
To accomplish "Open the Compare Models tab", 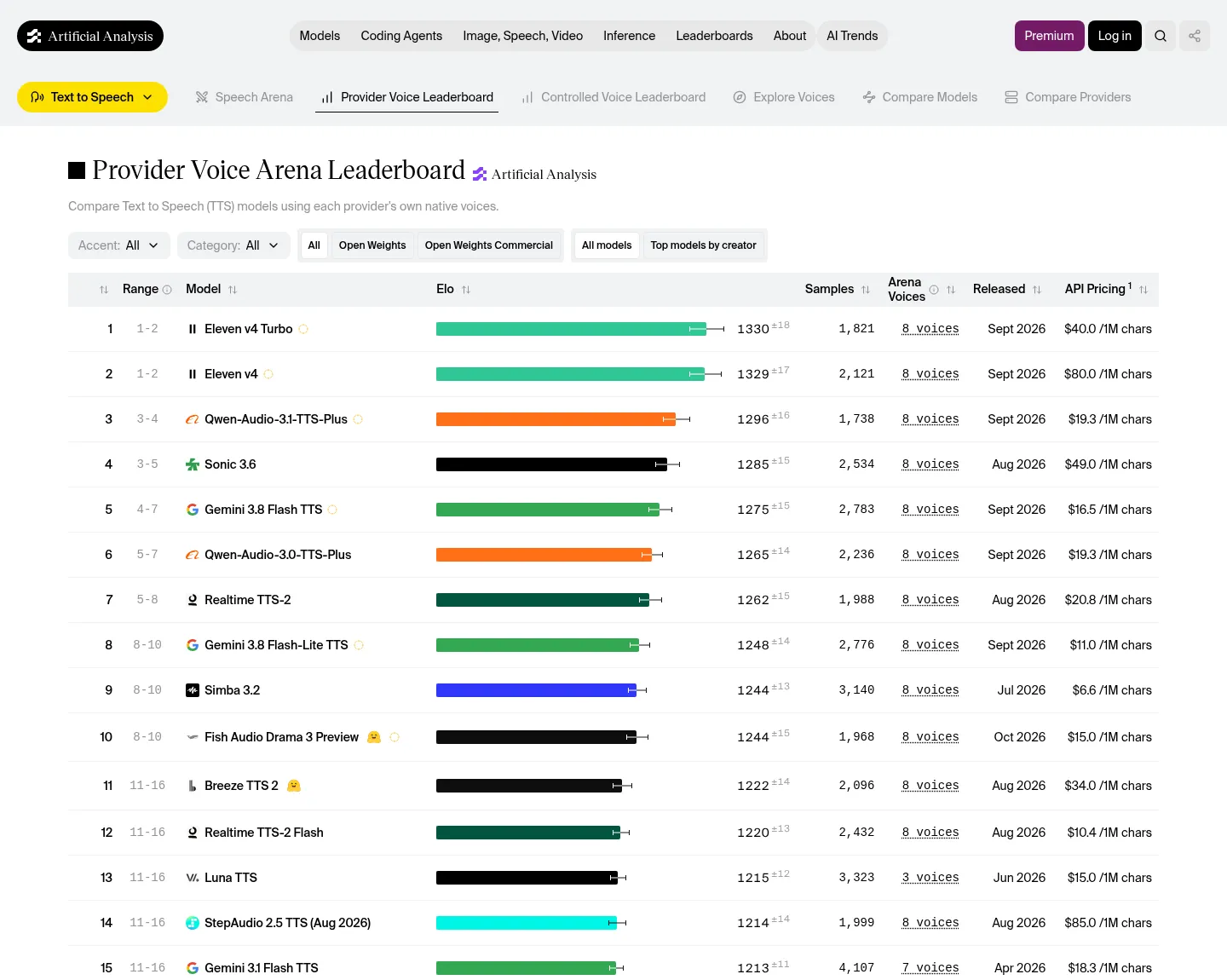I will click(920, 97).
